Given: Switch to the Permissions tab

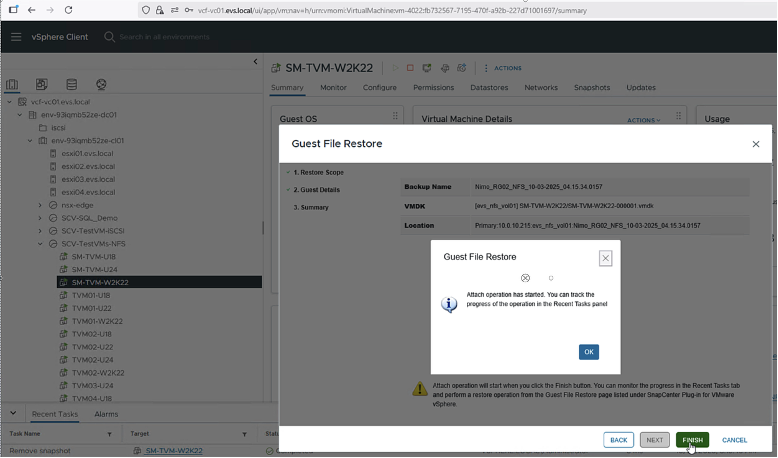Looking at the screenshot, I should 434,87.
